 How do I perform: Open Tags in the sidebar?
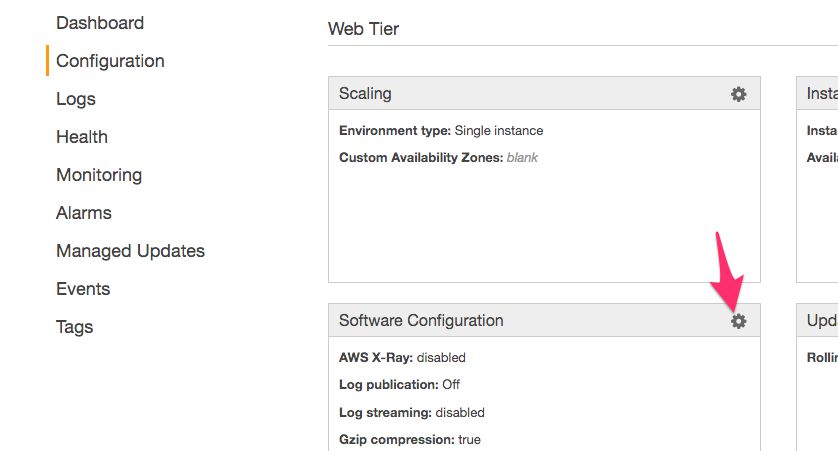(74, 326)
